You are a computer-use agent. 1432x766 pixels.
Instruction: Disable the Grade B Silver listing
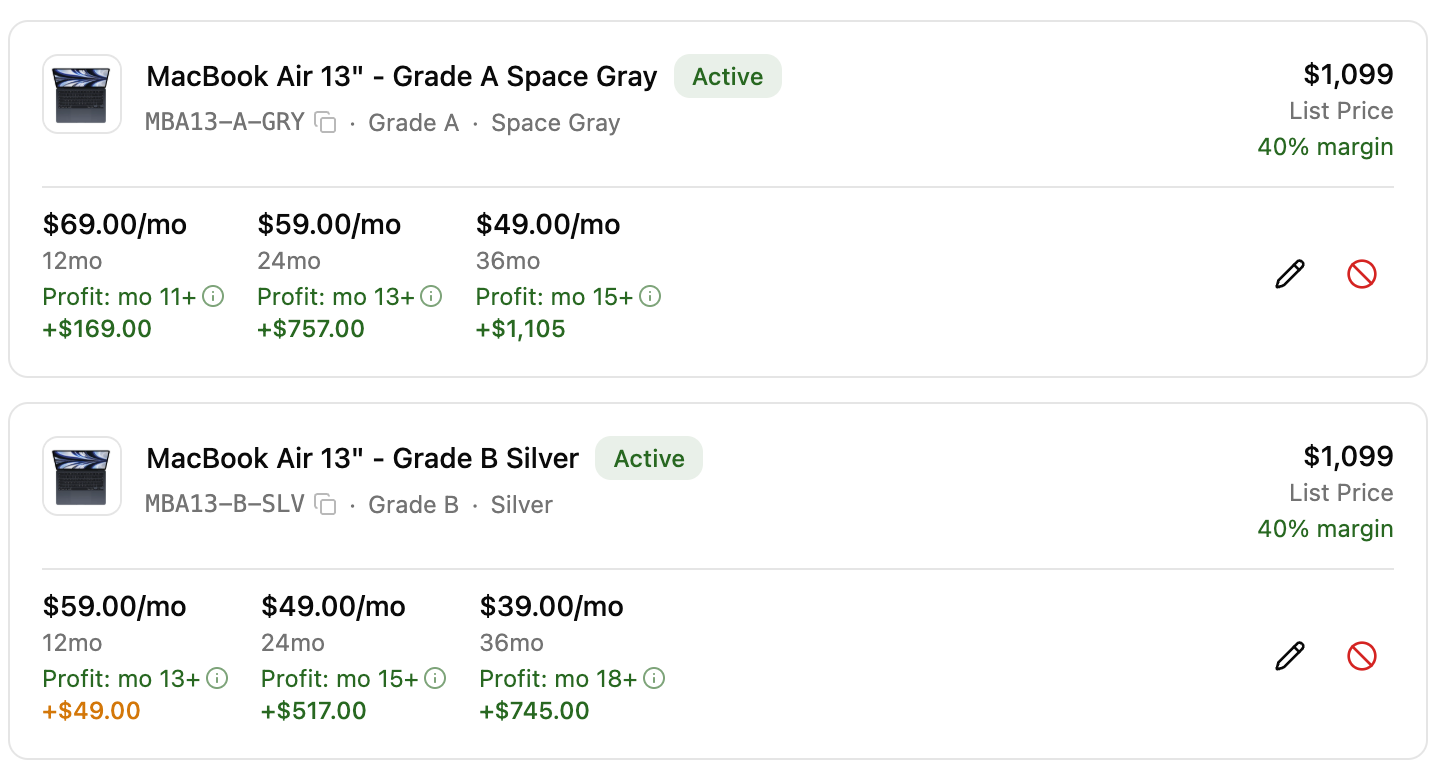[x=1362, y=656]
